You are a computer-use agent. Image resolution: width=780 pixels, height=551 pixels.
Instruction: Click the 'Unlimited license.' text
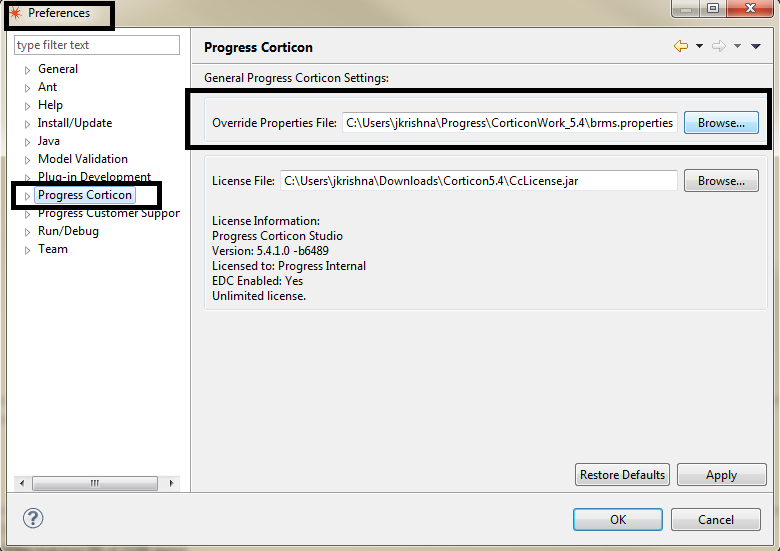(x=259, y=295)
